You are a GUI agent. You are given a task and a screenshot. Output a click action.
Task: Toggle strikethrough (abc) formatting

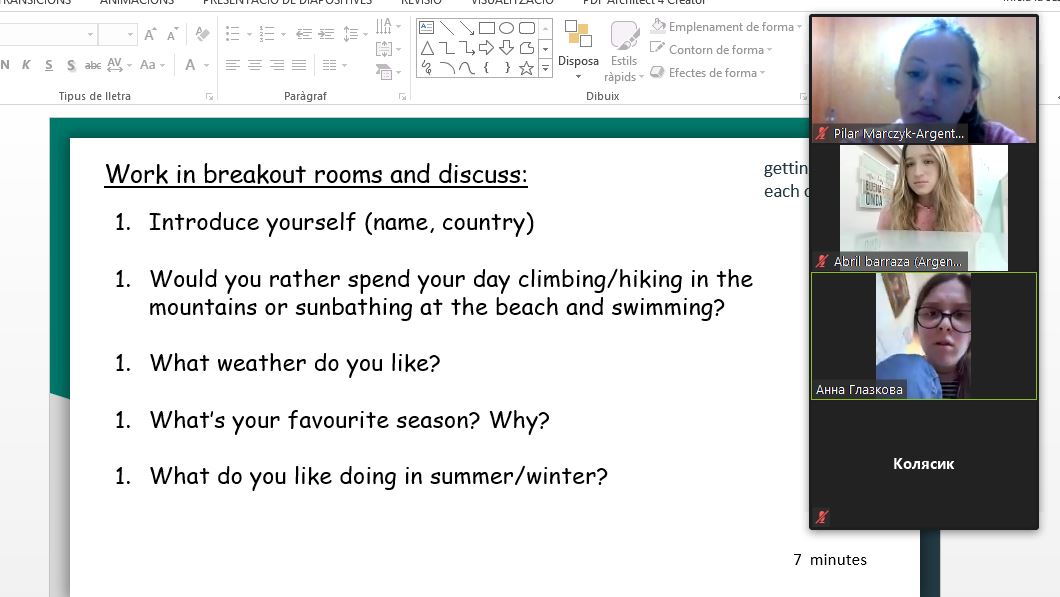[93, 65]
